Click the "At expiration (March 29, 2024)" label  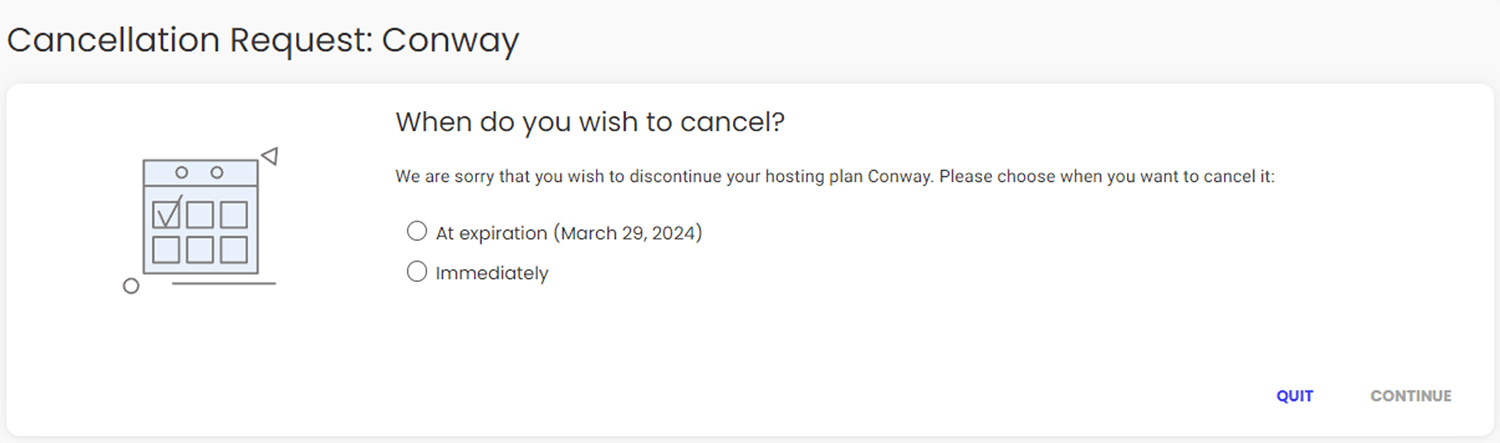[x=569, y=233]
